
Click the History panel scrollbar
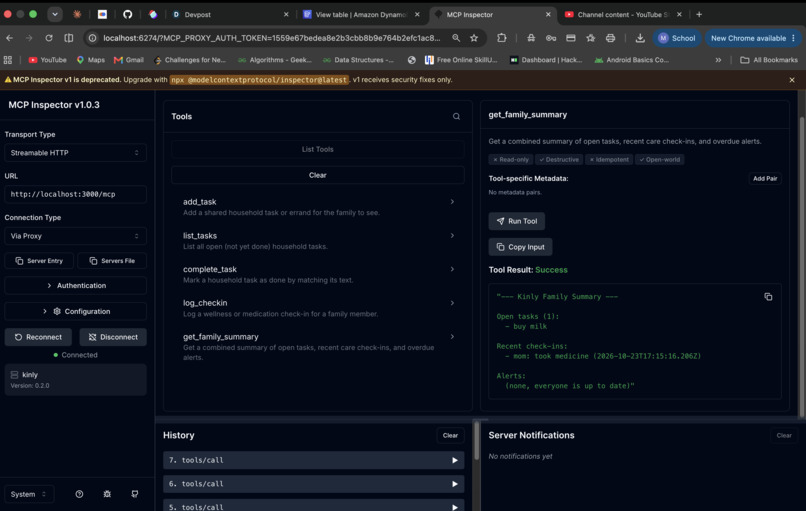[x=477, y=441]
